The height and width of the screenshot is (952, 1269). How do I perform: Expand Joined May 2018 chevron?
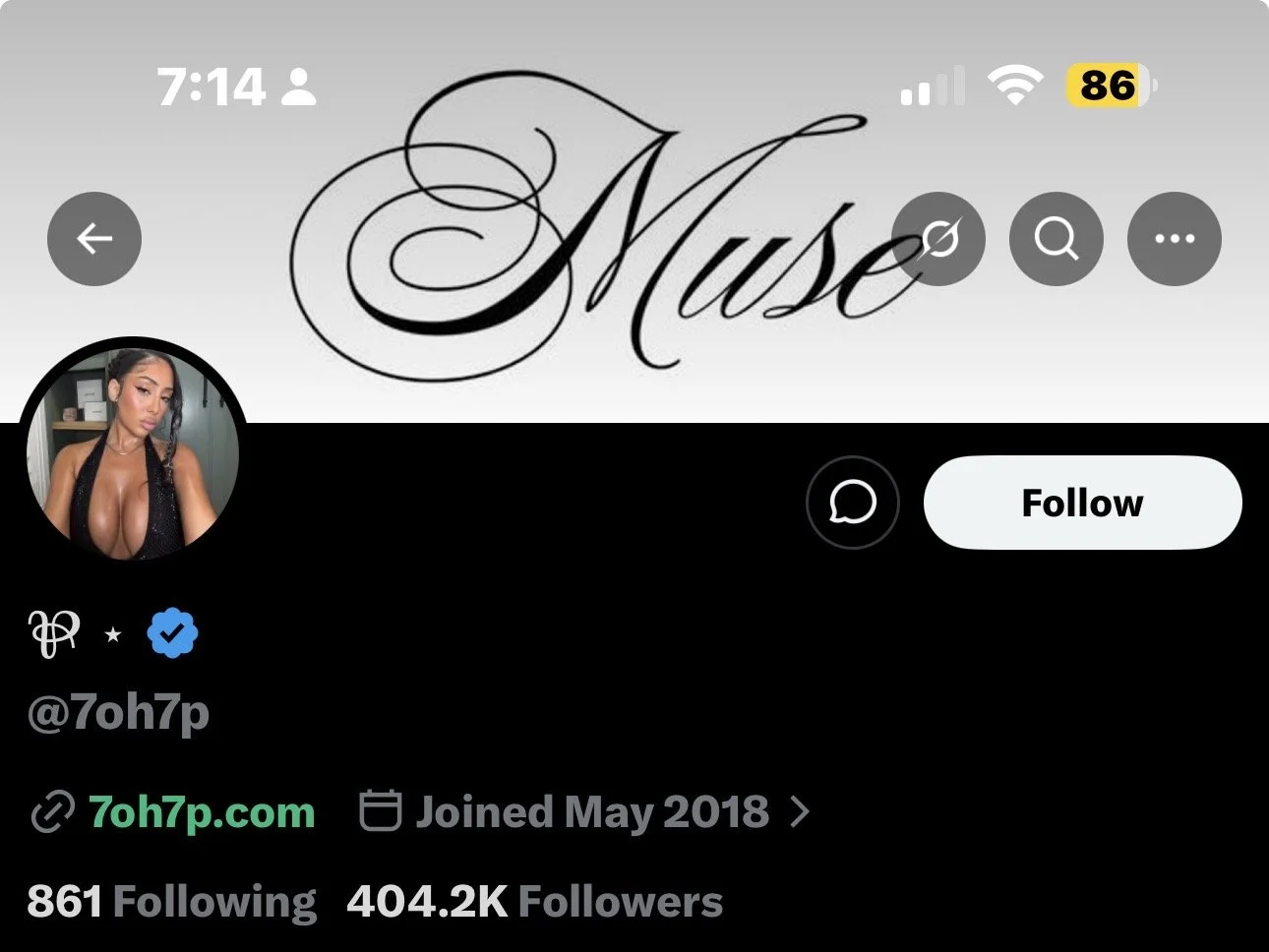(801, 812)
